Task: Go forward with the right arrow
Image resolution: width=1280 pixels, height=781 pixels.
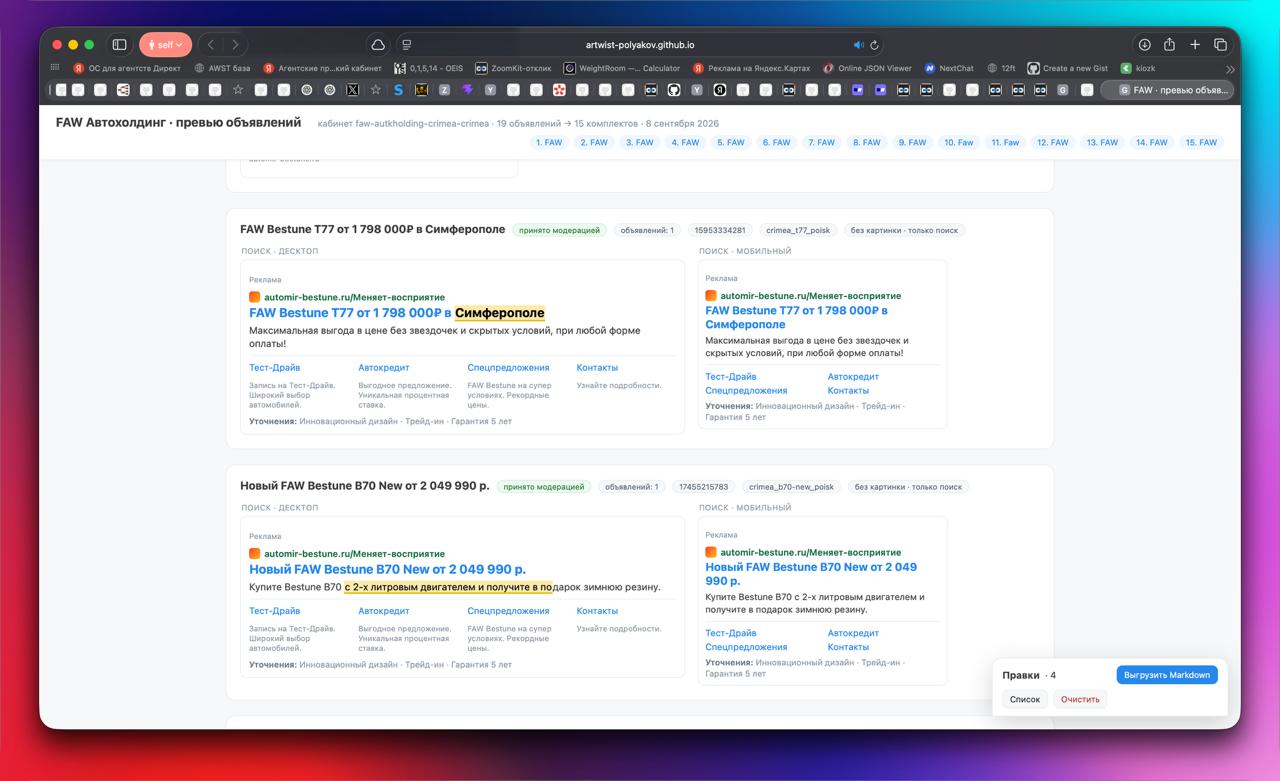Action: click(x=235, y=45)
